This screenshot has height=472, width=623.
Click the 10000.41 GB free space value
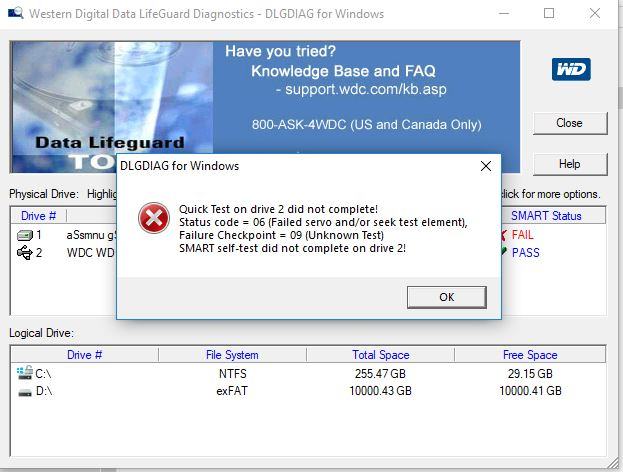point(530,391)
